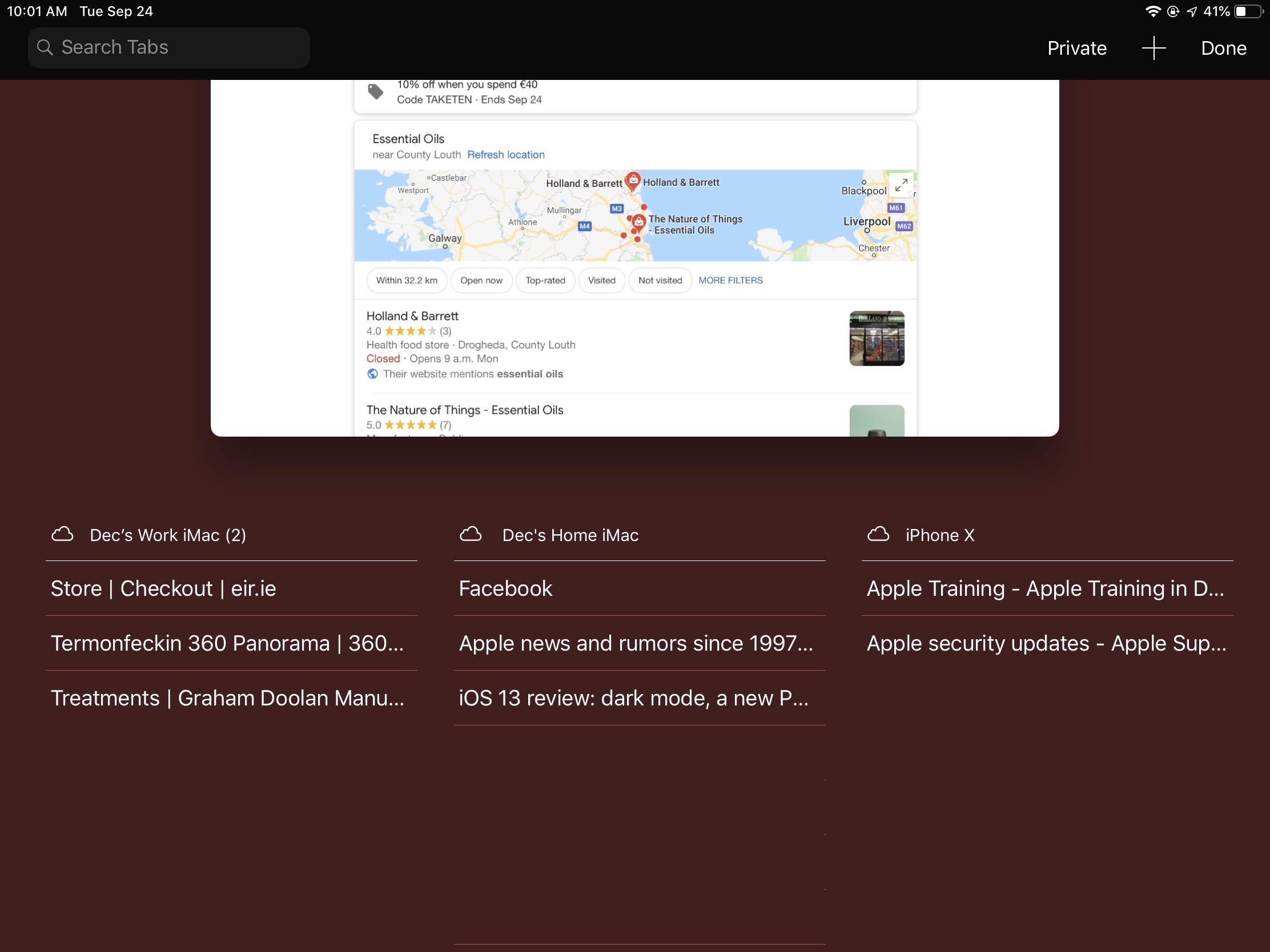The width and height of the screenshot is (1270, 952).
Task: Open Store | Checkout | eir.ie tab
Action: pyautogui.click(x=231, y=589)
